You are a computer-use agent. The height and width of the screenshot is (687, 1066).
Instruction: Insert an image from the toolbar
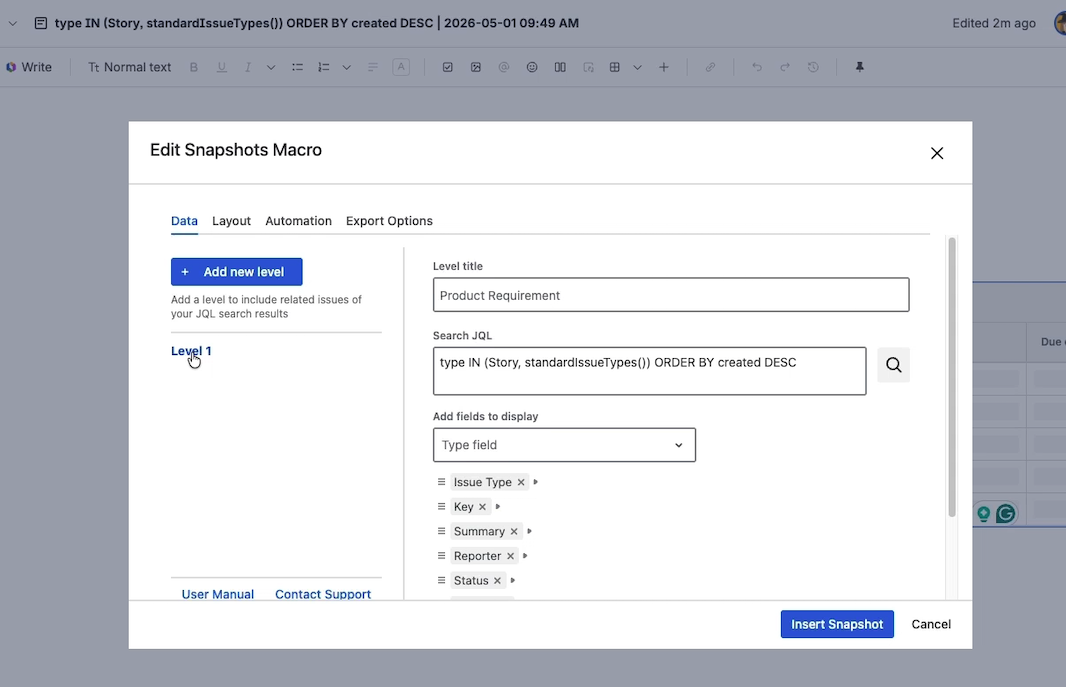coord(476,67)
